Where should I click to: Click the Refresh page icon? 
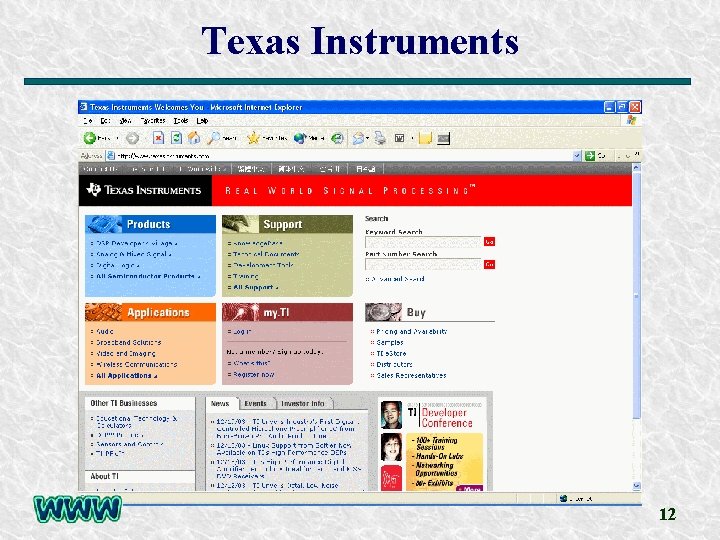tap(176, 138)
